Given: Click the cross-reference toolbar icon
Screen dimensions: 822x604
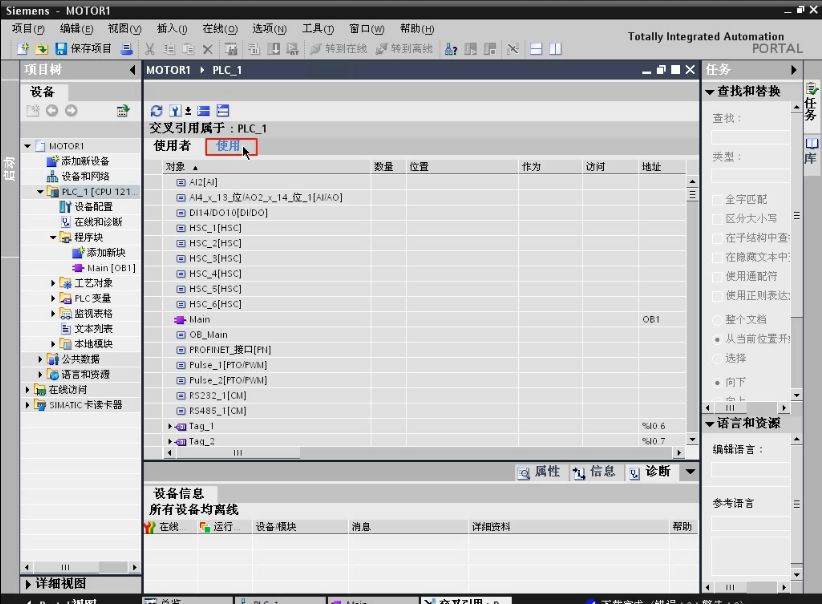Looking at the screenshot, I should pyautogui.click(x=513, y=49).
